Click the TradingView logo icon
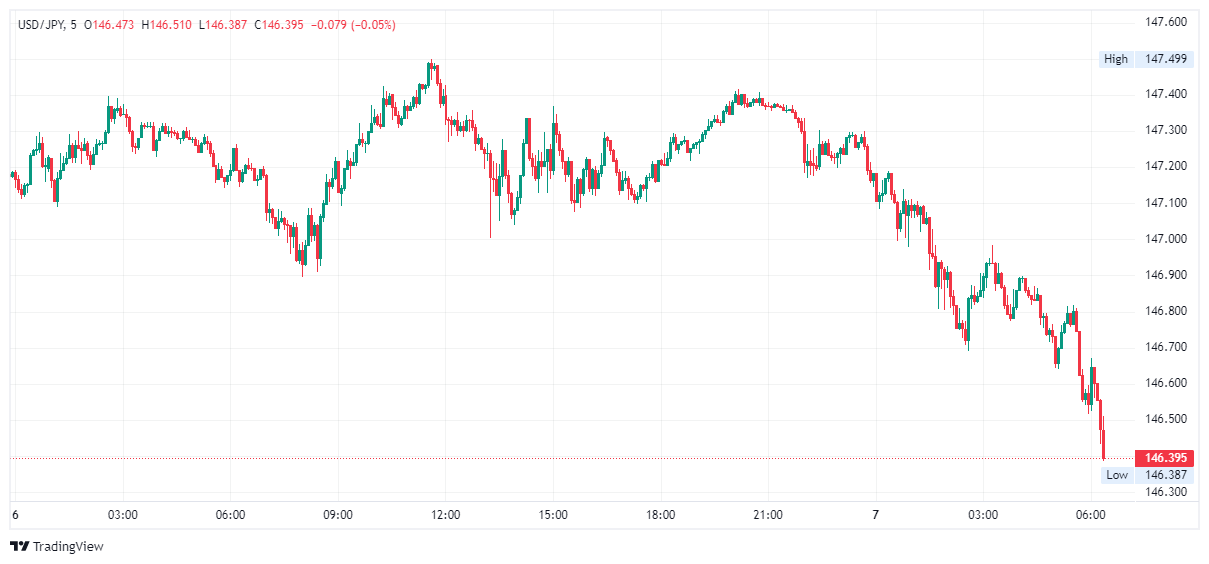The image size is (1209, 564). (x=19, y=546)
